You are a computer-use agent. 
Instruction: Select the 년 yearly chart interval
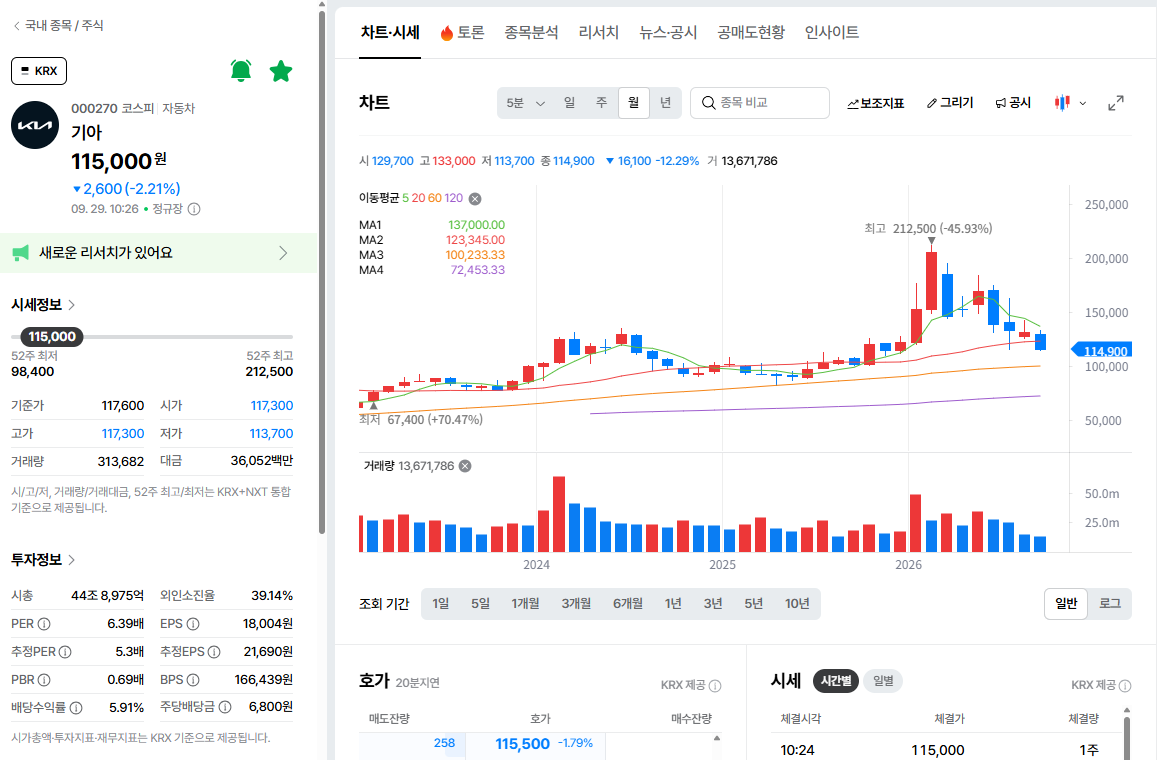click(x=666, y=103)
